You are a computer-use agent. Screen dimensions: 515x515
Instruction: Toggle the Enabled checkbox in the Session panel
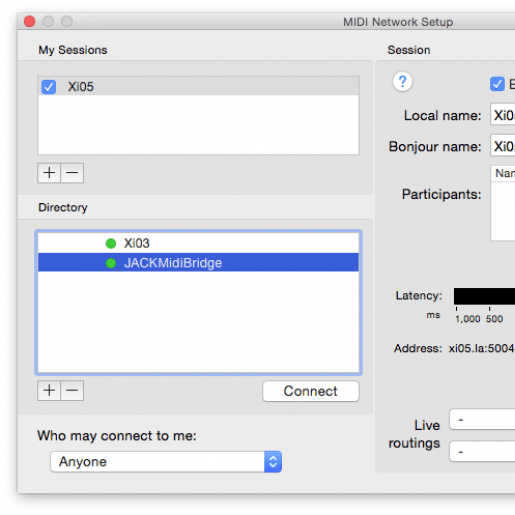(x=497, y=84)
